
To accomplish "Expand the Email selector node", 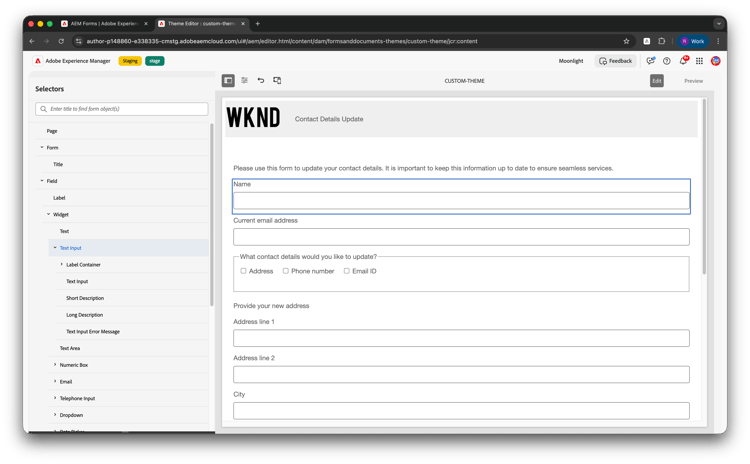I will point(55,381).
